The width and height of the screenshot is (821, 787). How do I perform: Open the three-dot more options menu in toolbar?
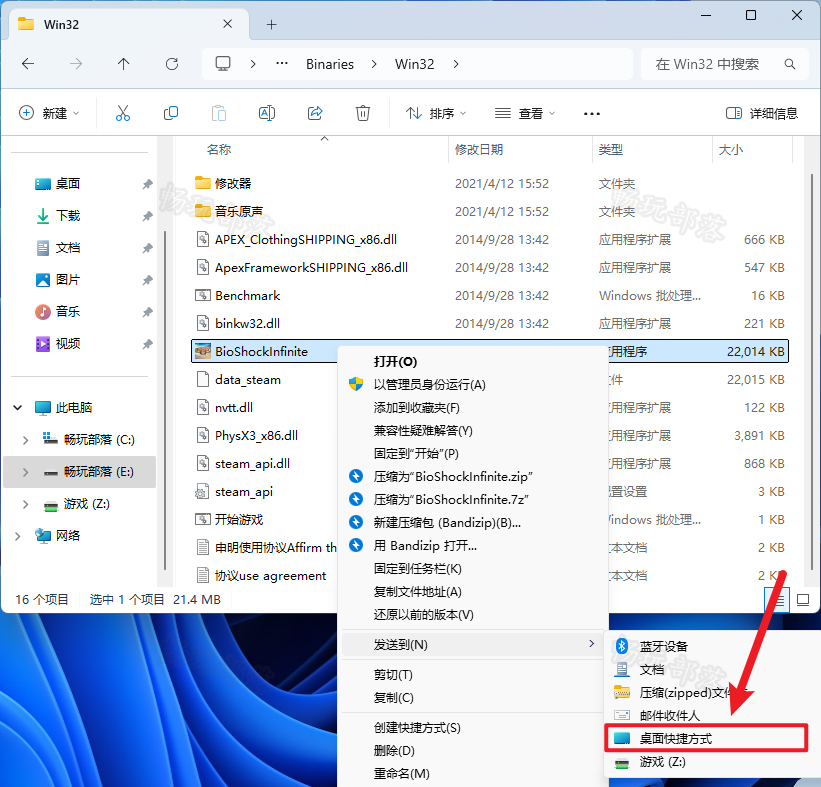(592, 114)
